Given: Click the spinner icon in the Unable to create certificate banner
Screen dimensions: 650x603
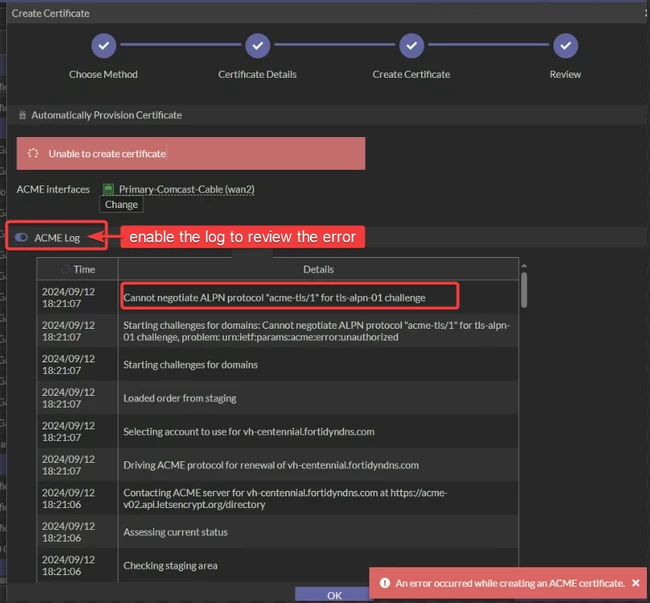Looking at the screenshot, I should click(x=33, y=153).
